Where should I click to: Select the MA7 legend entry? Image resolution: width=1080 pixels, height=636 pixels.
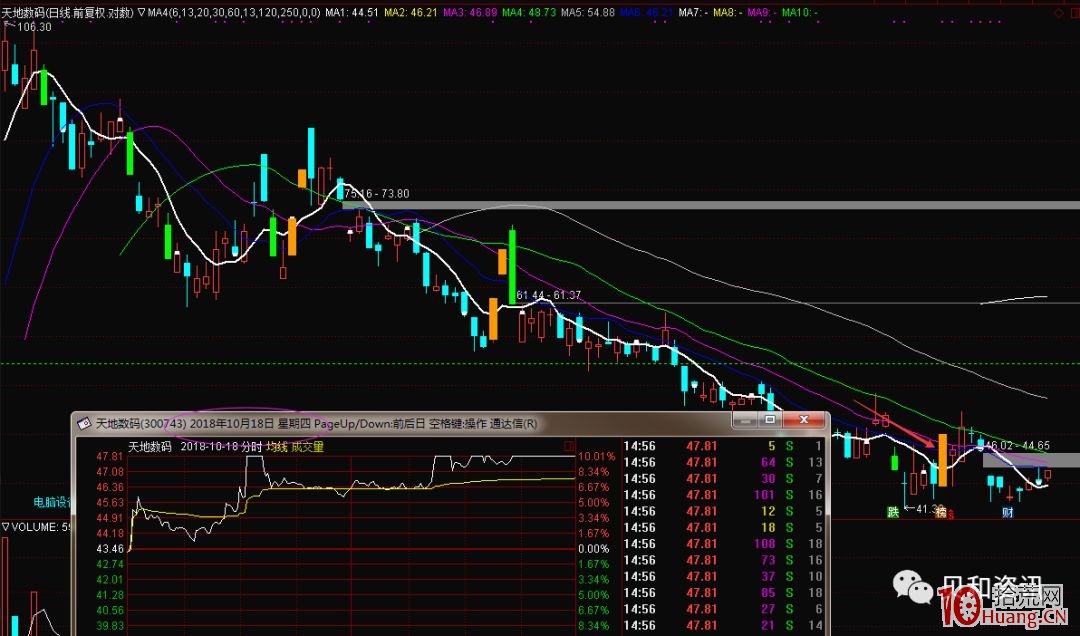[x=694, y=12]
